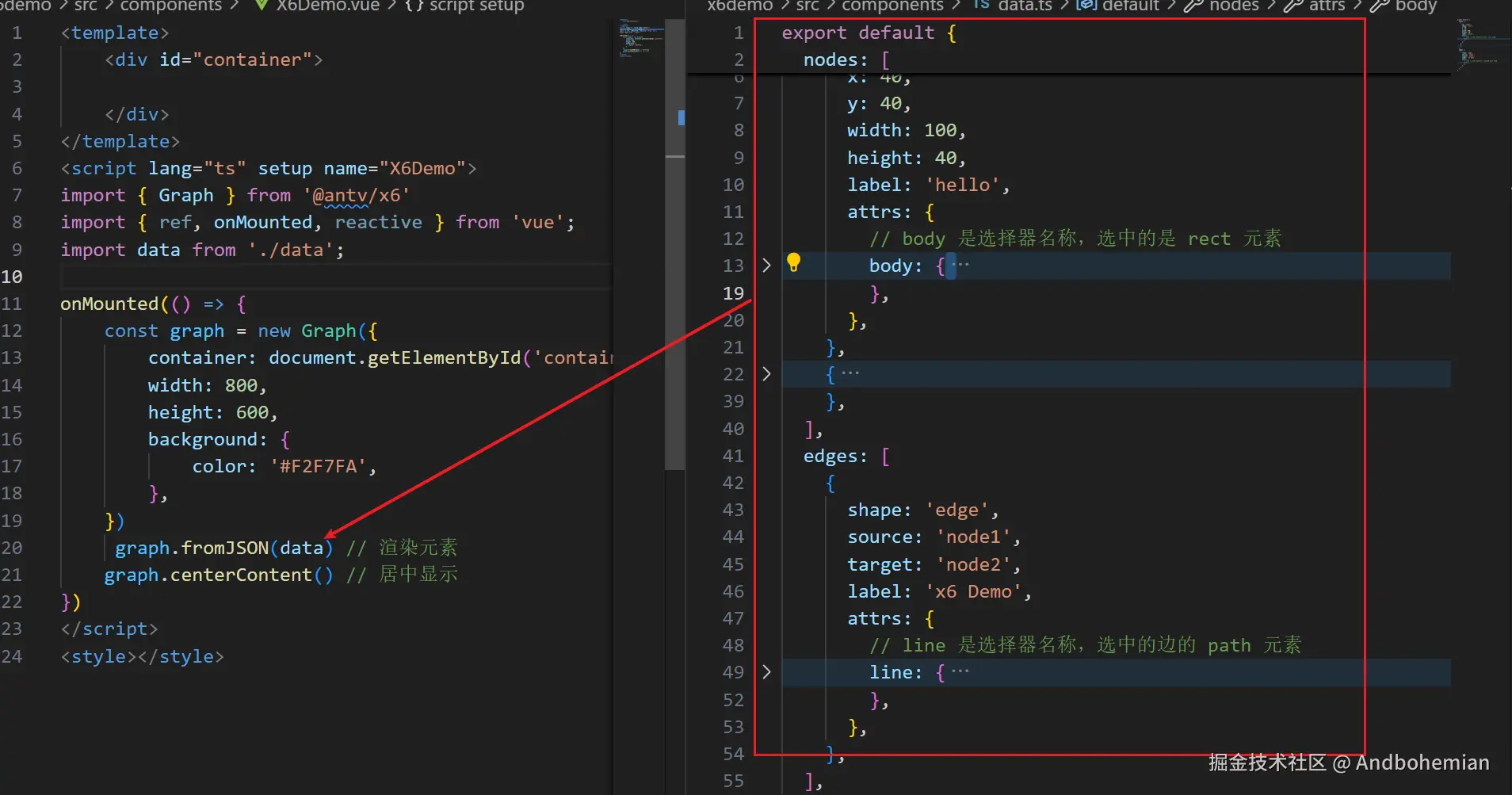
Task: Select the 'attrs' breadcrumb segment
Action: 1327,6
